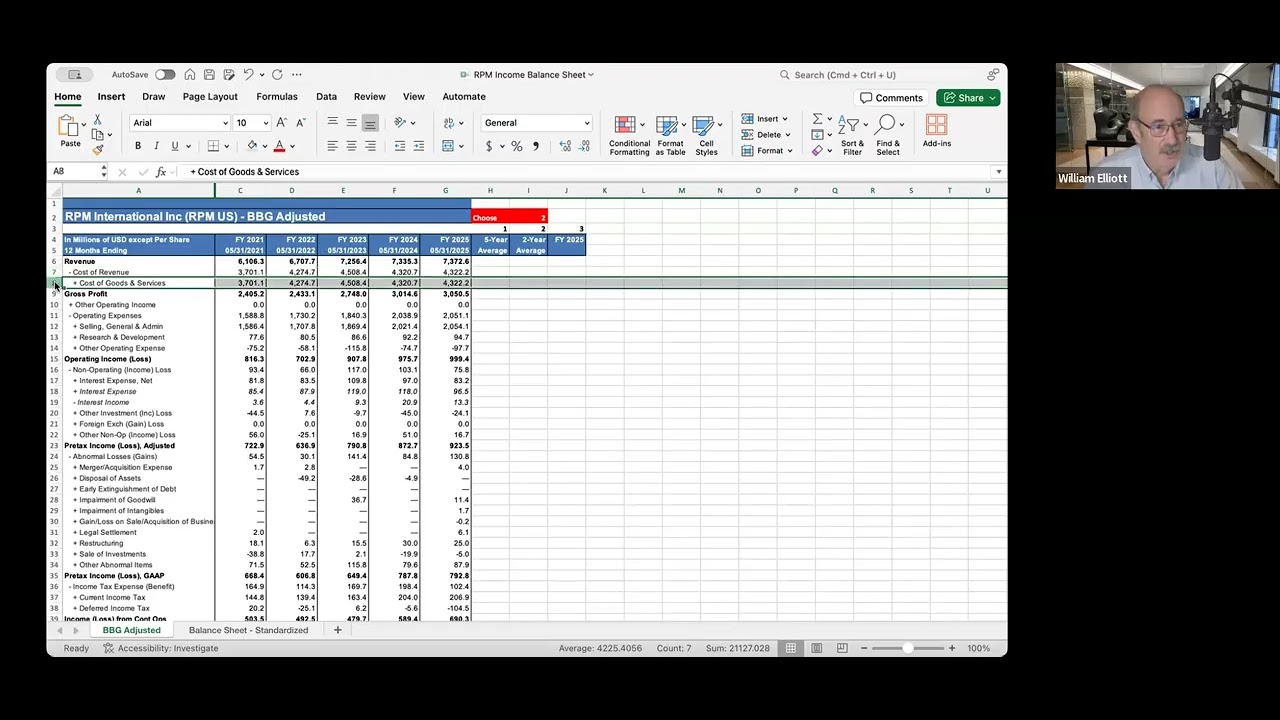1280x720 pixels.
Task: Open the Format cells dropdown
Action: [x=767, y=151]
